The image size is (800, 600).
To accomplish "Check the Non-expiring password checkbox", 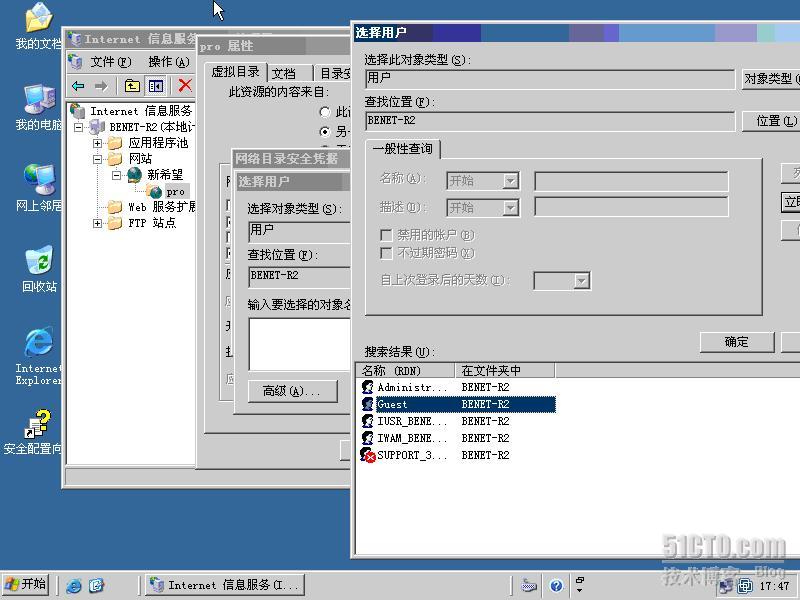I will coord(387,253).
